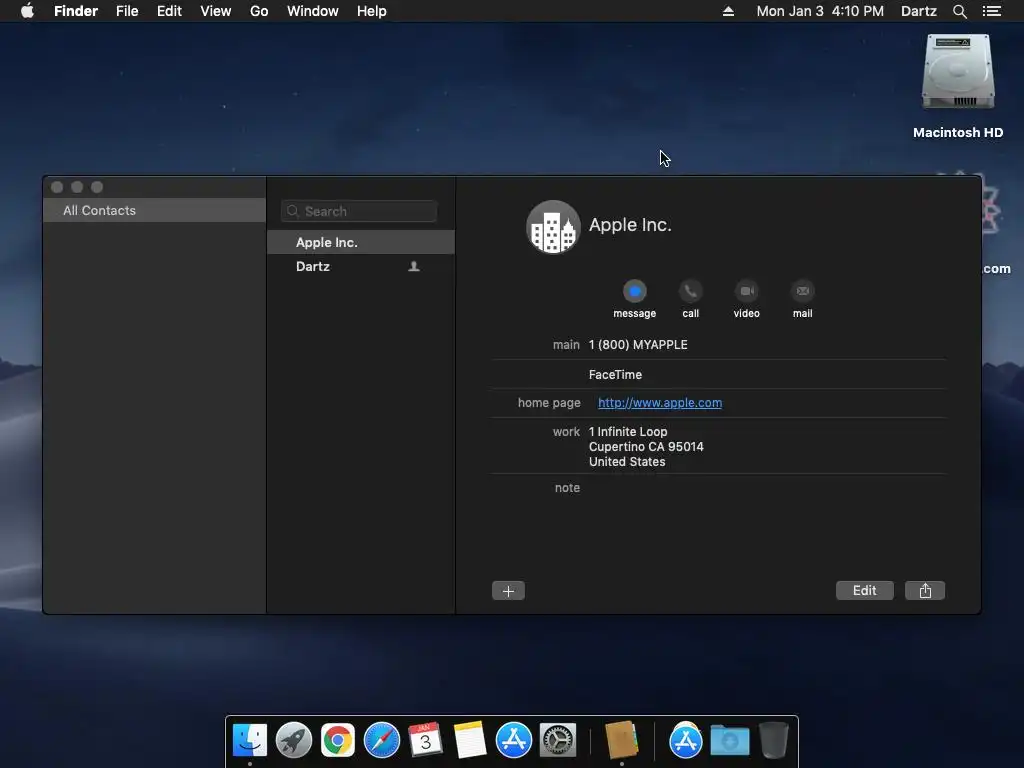Start a video call via video icon
This screenshot has height=768, width=1024.
746,291
